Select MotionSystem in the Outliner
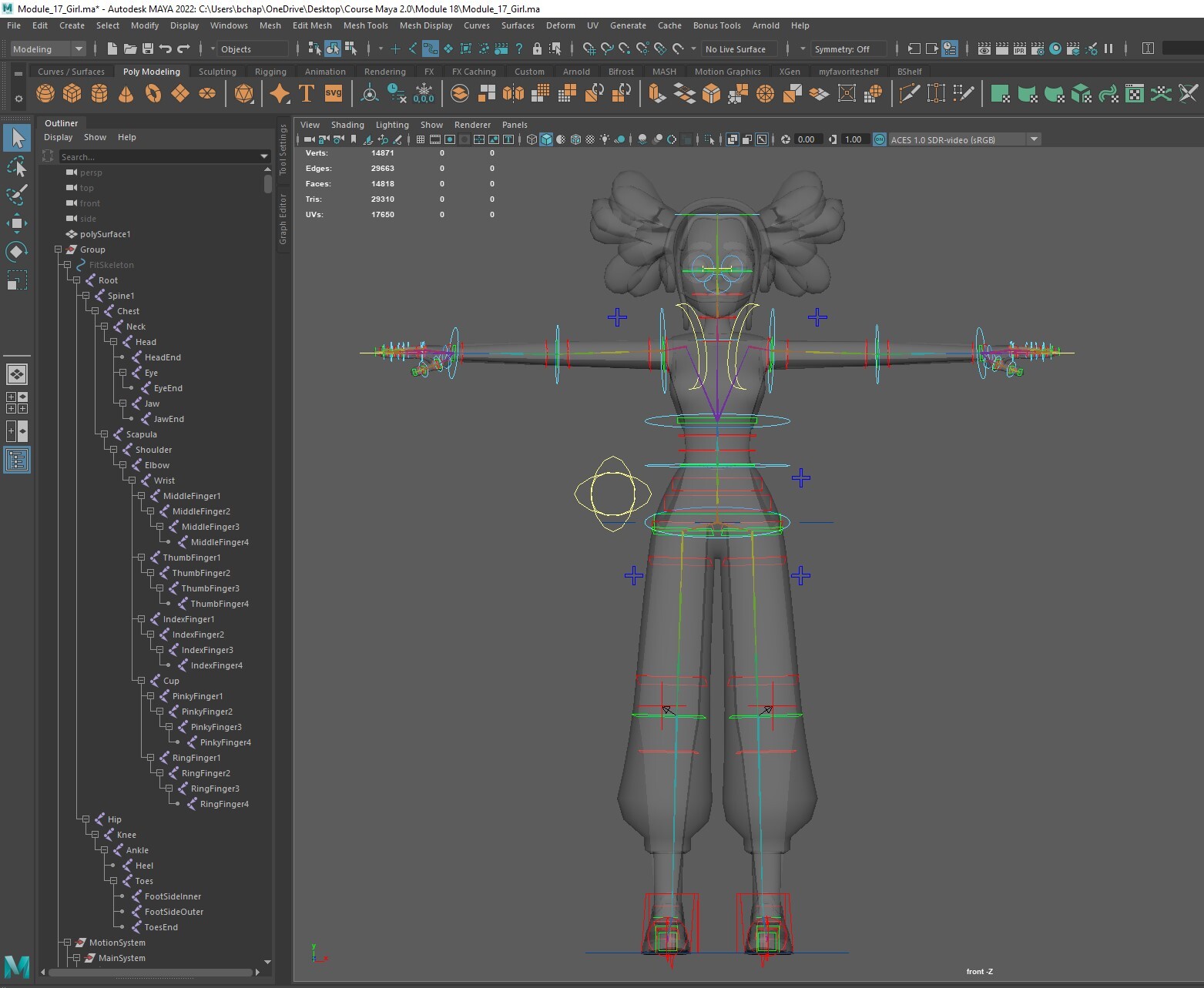 tap(119, 942)
